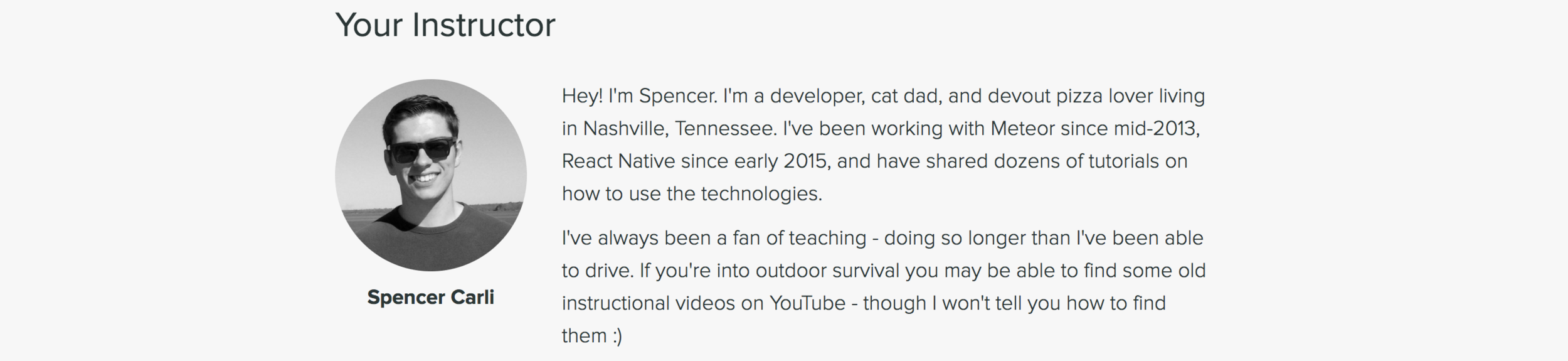Click the word technologies

pyautogui.click(x=761, y=194)
